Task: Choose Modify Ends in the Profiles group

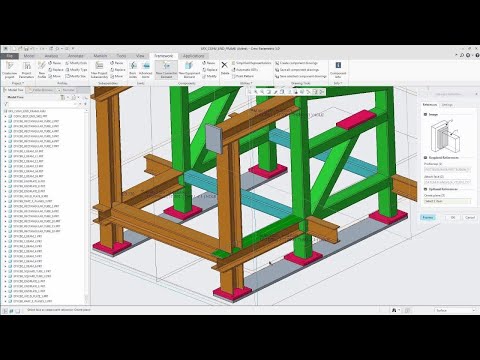Action: click(76, 63)
